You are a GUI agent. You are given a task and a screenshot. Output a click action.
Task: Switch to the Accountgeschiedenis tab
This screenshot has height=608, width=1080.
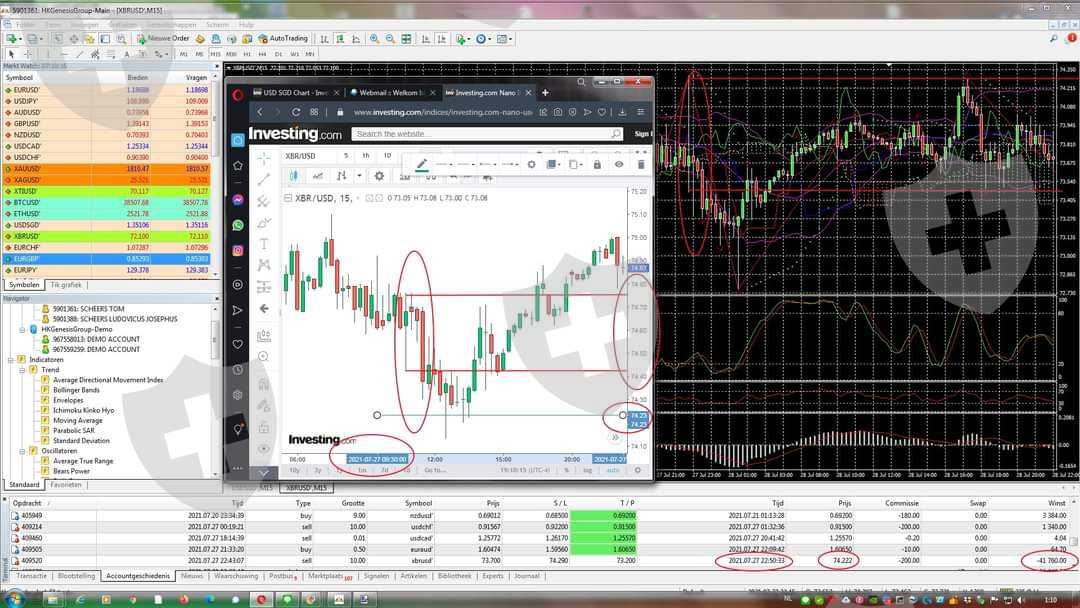pos(138,576)
